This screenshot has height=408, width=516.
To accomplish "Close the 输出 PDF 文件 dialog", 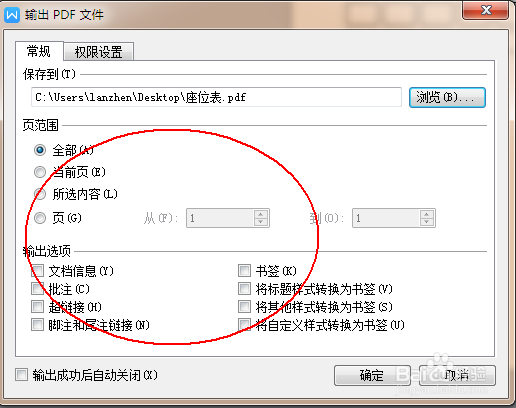I will (x=486, y=10).
